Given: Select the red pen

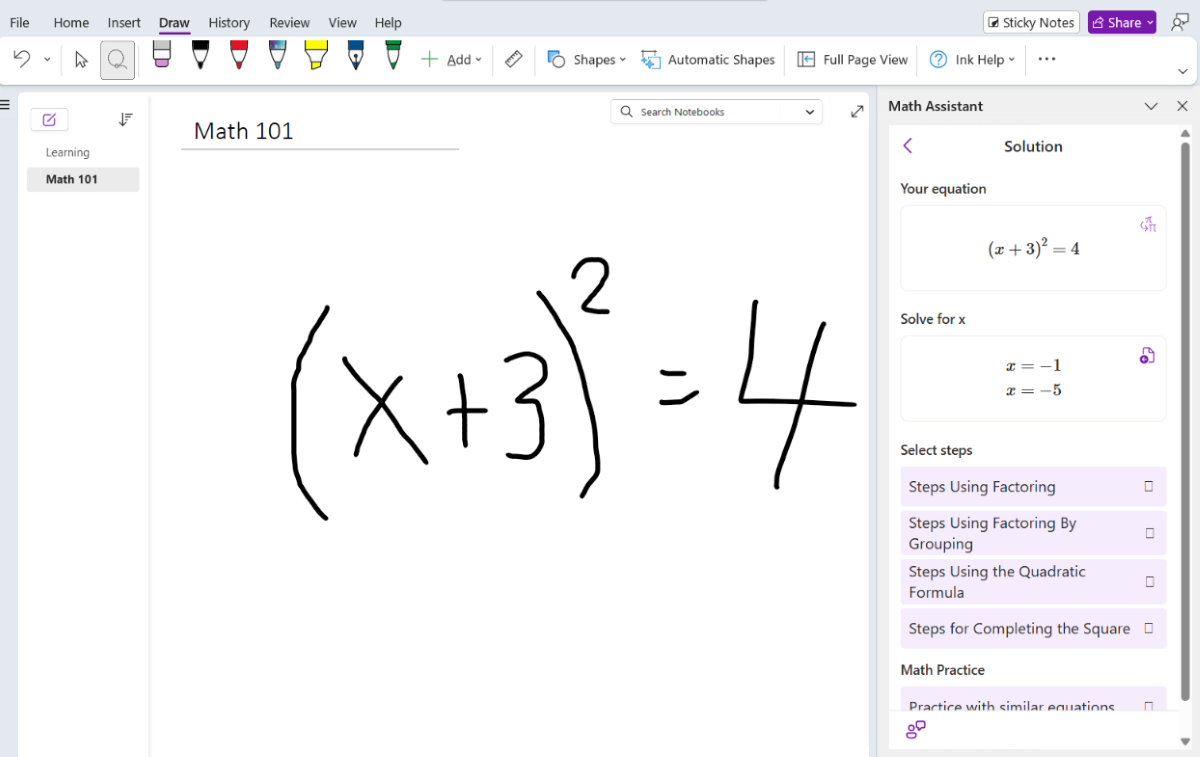Looking at the screenshot, I should pyautogui.click(x=239, y=55).
